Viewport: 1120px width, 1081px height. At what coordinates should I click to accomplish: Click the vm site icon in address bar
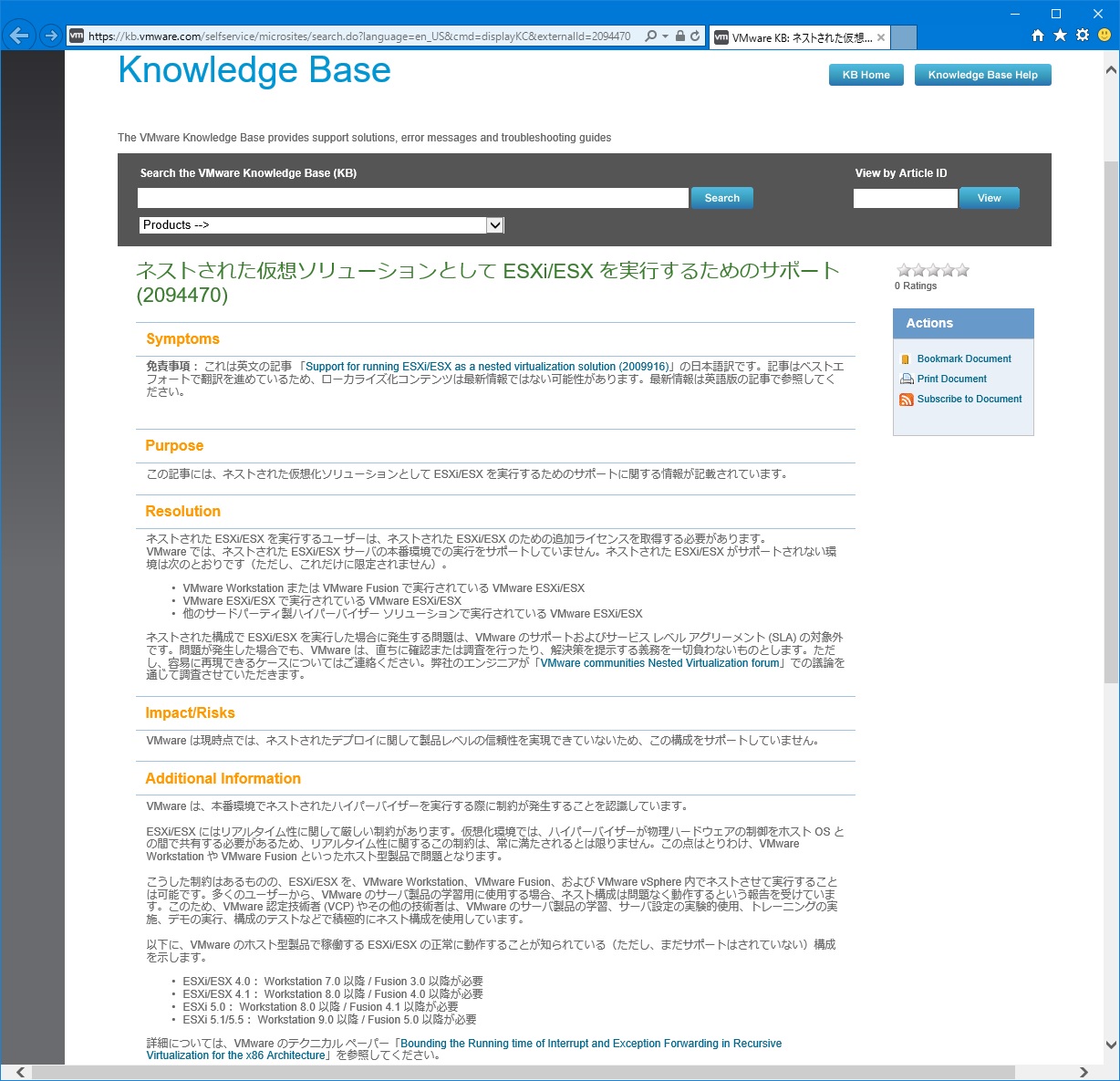pyautogui.click(x=77, y=36)
